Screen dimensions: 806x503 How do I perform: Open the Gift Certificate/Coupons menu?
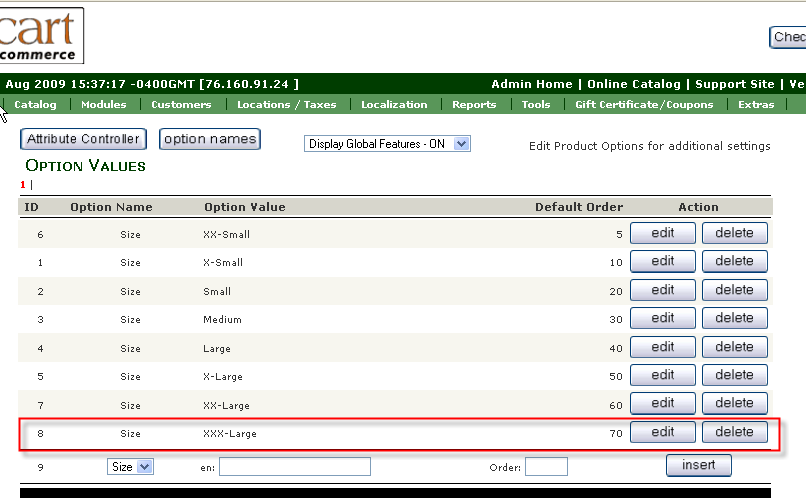[644, 105]
